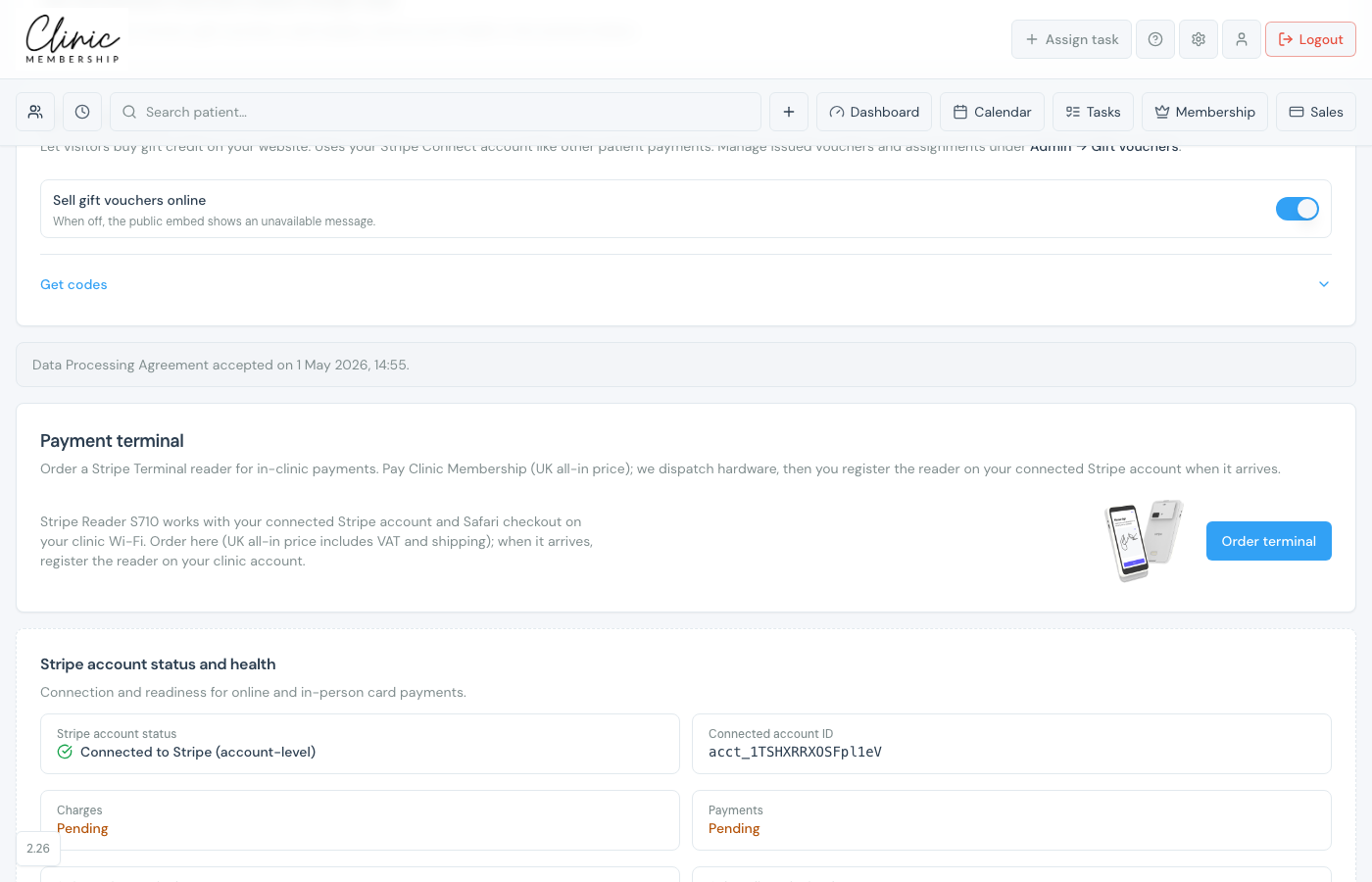Viewport: 1372px width, 882px height.
Task: Select the connected account ID acct_1TSHXRRXOSFpl1eV
Action: click(x=795, y=752)
